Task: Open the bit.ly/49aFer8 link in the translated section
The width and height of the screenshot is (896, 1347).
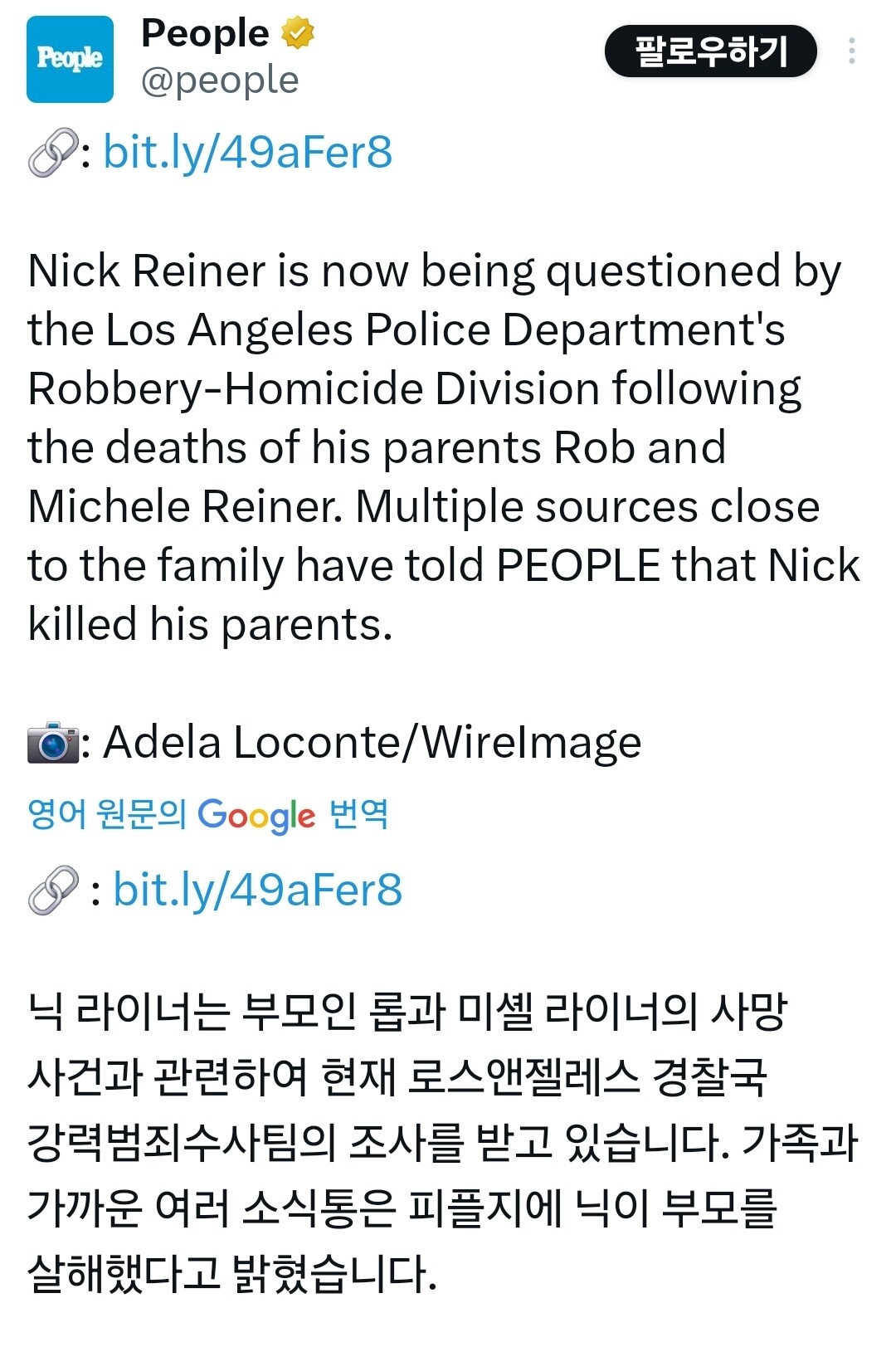Action: click(x=257, y=890)
